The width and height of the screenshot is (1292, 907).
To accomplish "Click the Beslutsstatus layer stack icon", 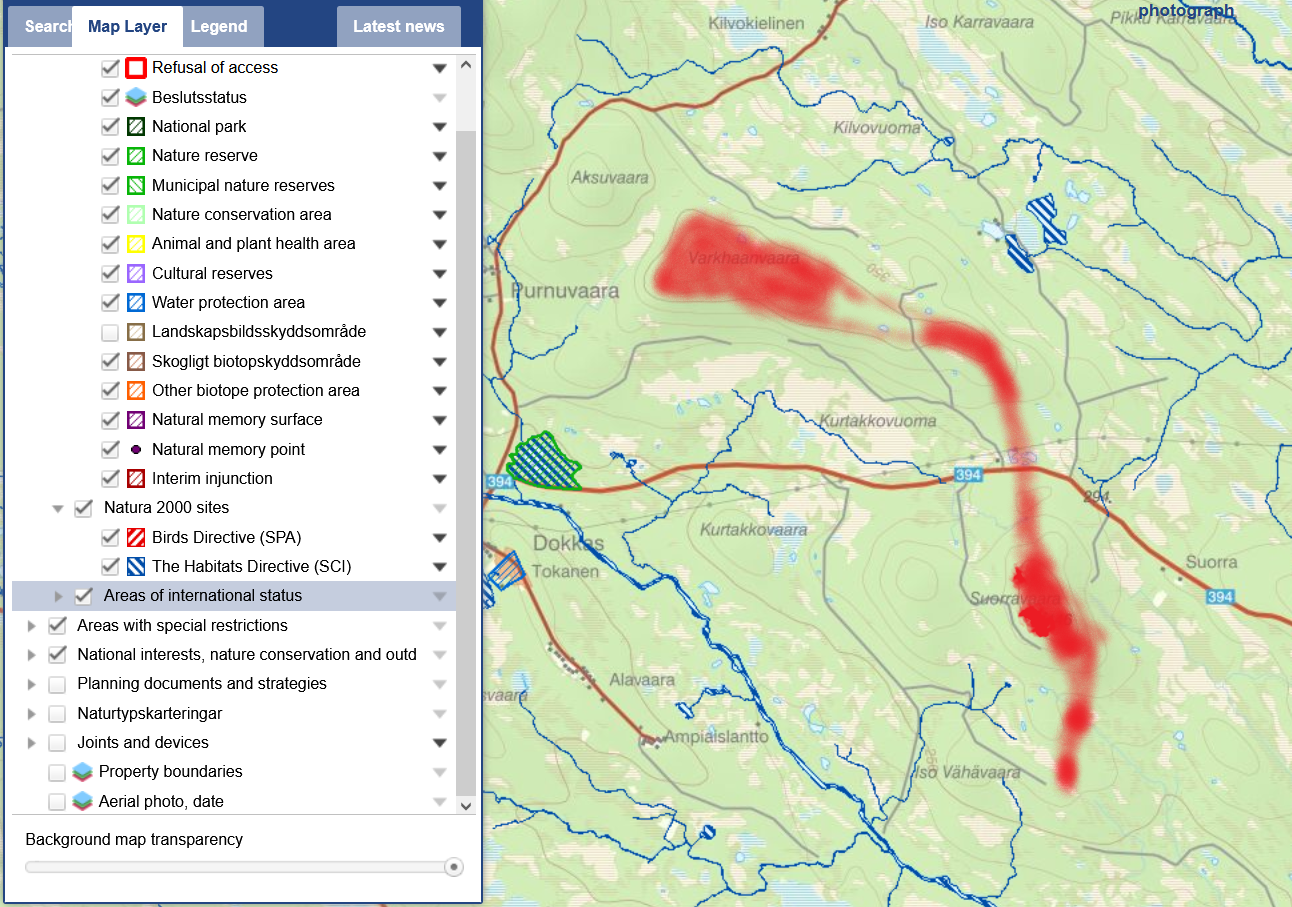I will pyautogui.click(x=136, y=98).
